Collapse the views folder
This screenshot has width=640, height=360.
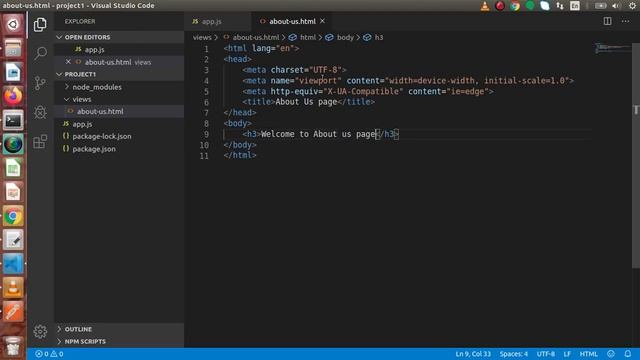[x=119, y=99]
